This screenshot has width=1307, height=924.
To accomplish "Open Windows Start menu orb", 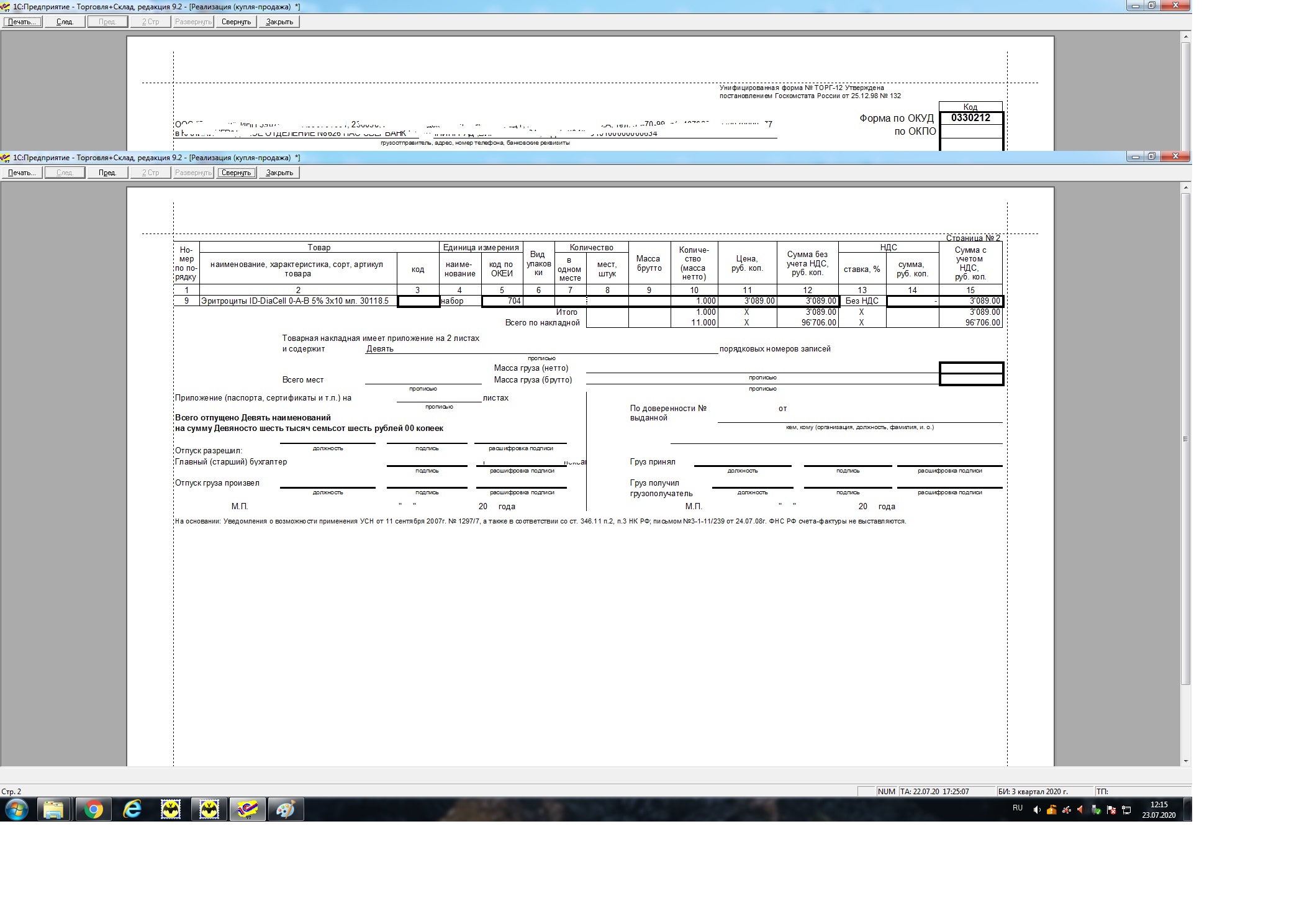I will click(x=17, y=810).
